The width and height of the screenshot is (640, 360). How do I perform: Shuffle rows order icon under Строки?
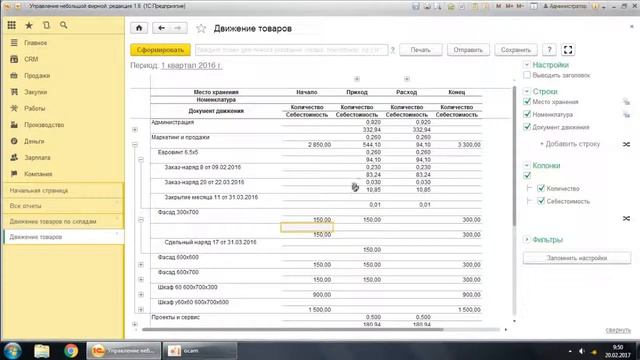pyautogui.click(x=626, y=144)
